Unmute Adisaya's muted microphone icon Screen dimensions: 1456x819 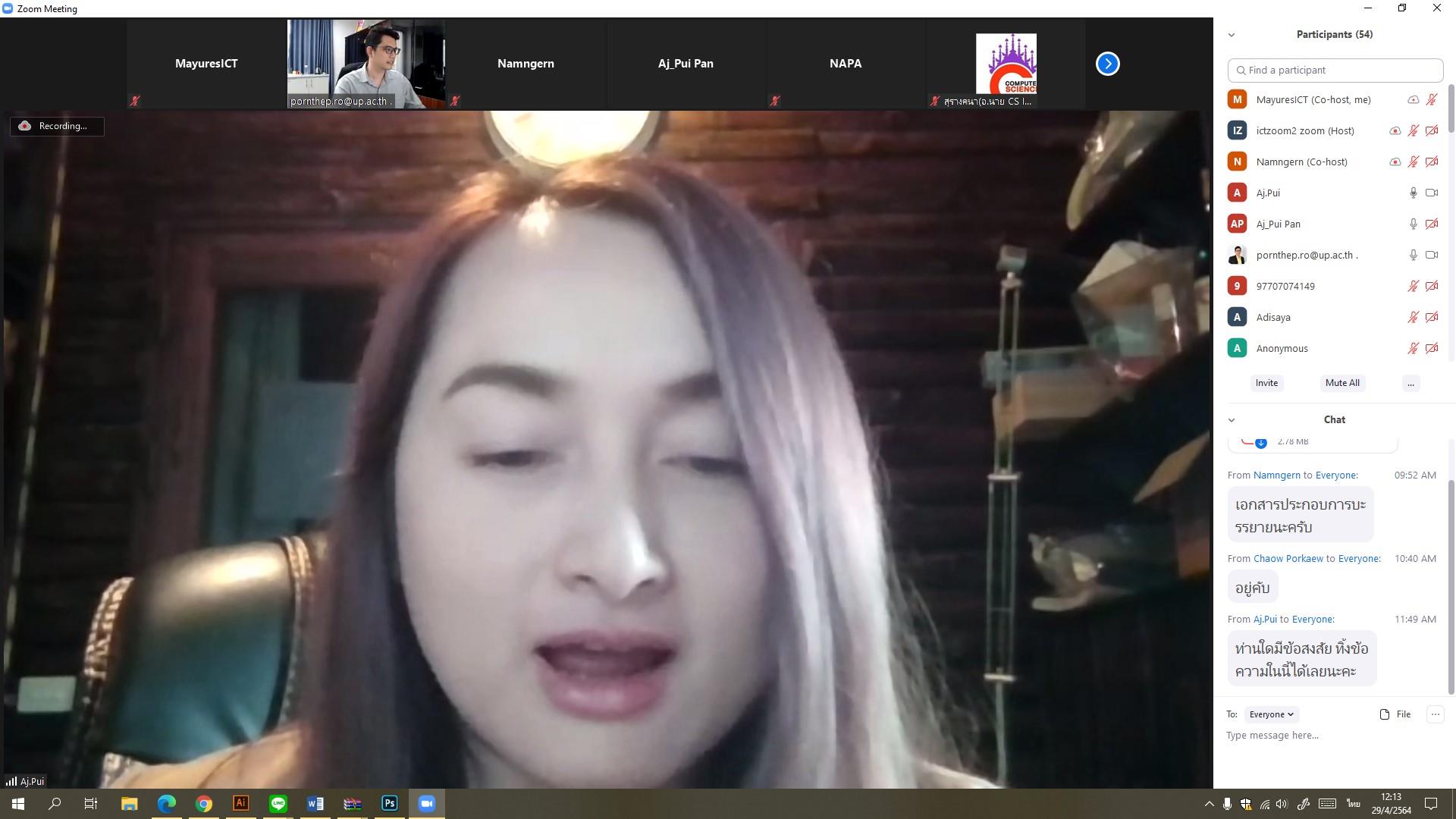(1413, 317)
